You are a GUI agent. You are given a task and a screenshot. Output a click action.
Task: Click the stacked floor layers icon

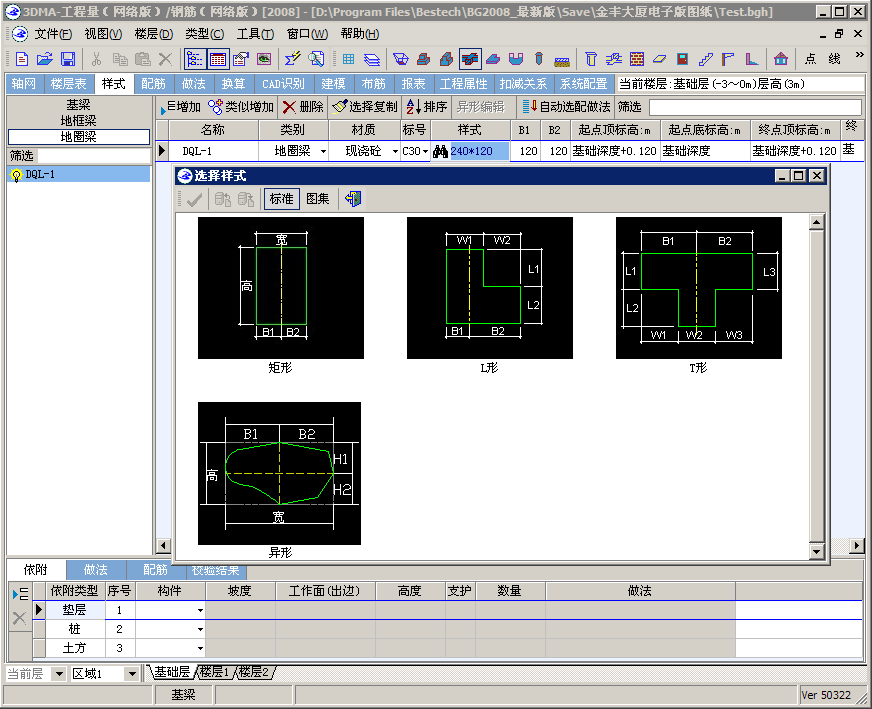[371, 59]
